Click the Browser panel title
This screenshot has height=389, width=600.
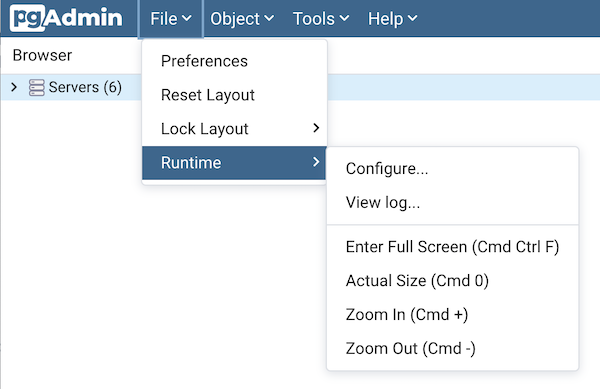click(42, 55)
